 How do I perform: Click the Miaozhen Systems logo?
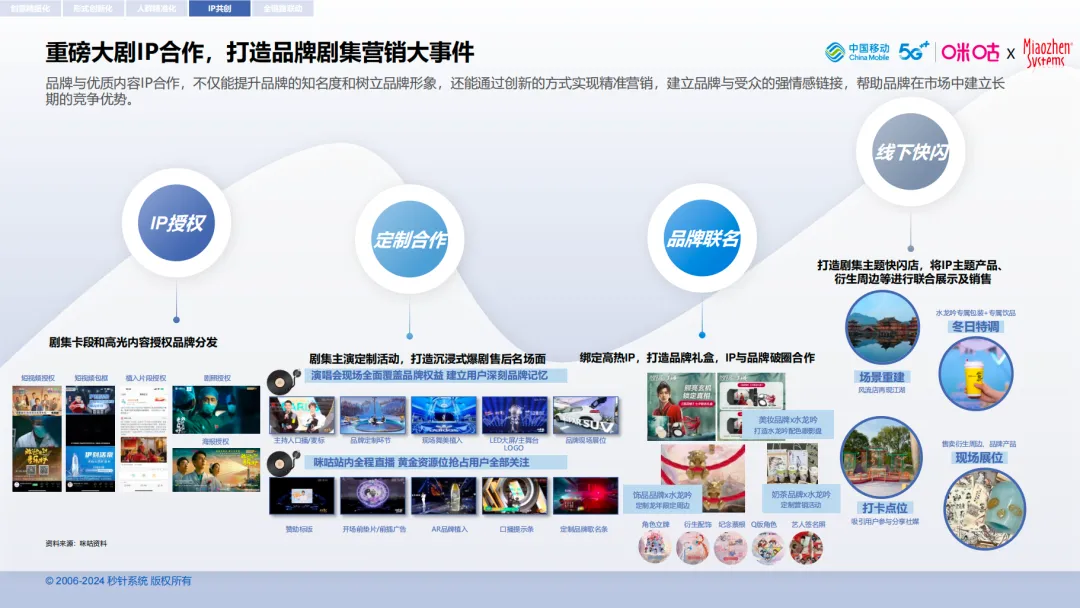pyautogui.click(x=1046, y=52)
